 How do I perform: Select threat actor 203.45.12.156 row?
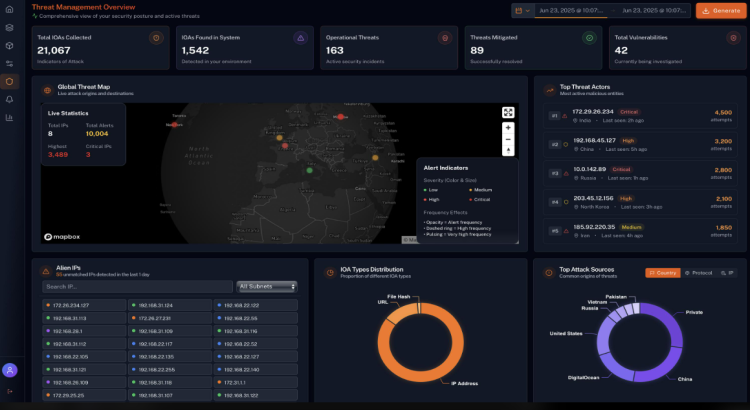pyautogui.click(x=640, y=202)
